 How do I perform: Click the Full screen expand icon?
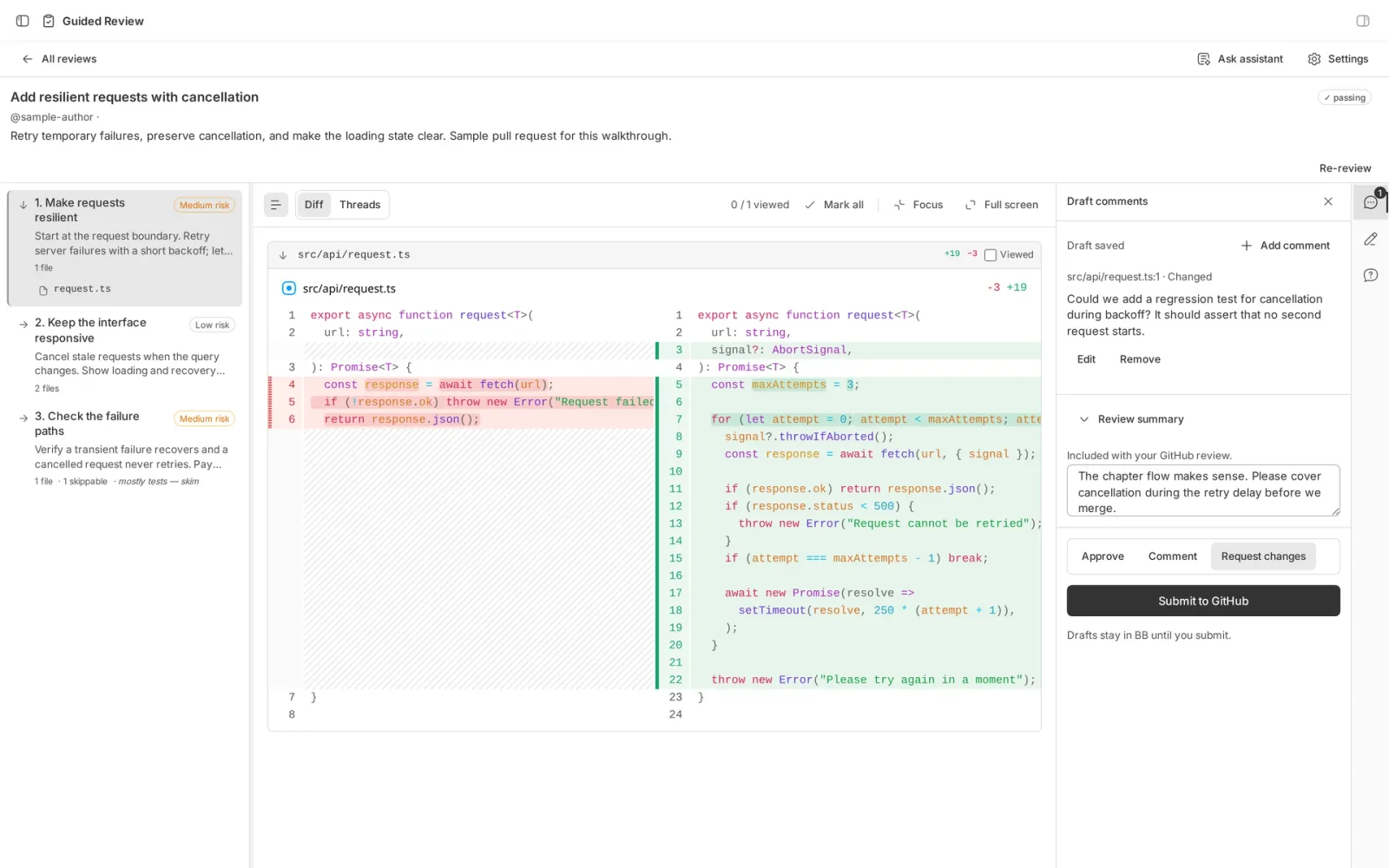click(x=971, y=205)
